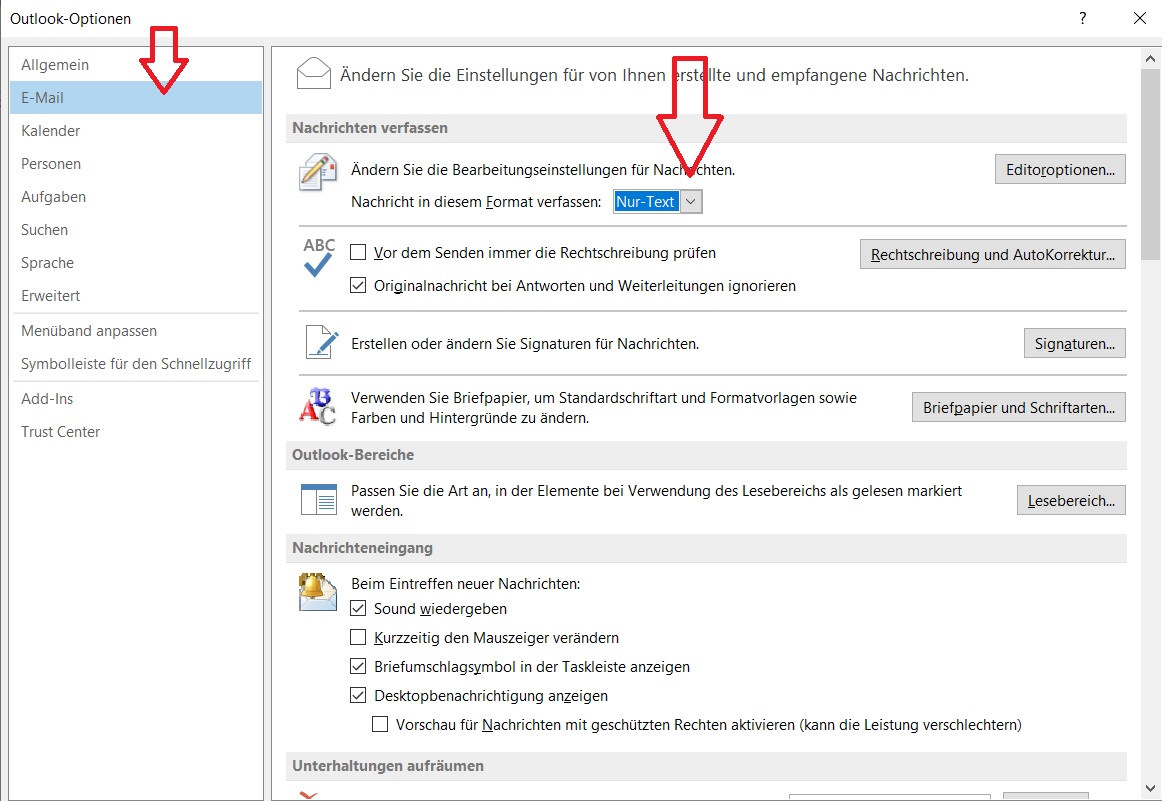Open Trust Center category
This screenshot has width=1167, height=801.
(x=136, y=432)
